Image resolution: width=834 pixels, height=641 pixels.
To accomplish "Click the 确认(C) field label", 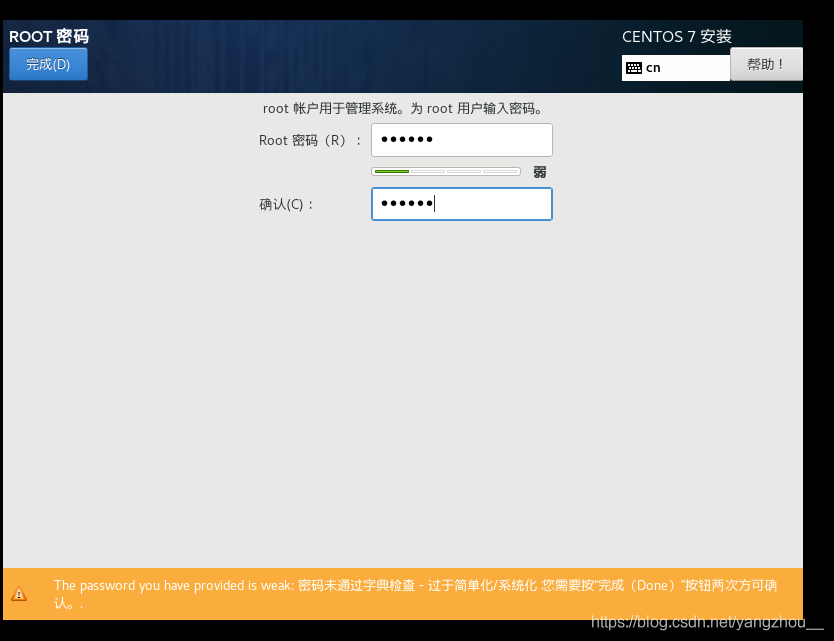I will pos(286,204).
